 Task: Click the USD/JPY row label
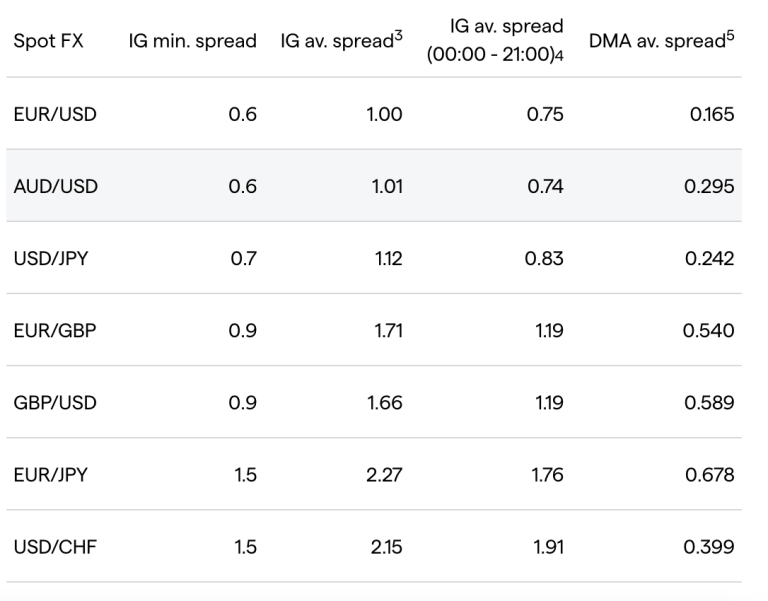tap(54, 259)
